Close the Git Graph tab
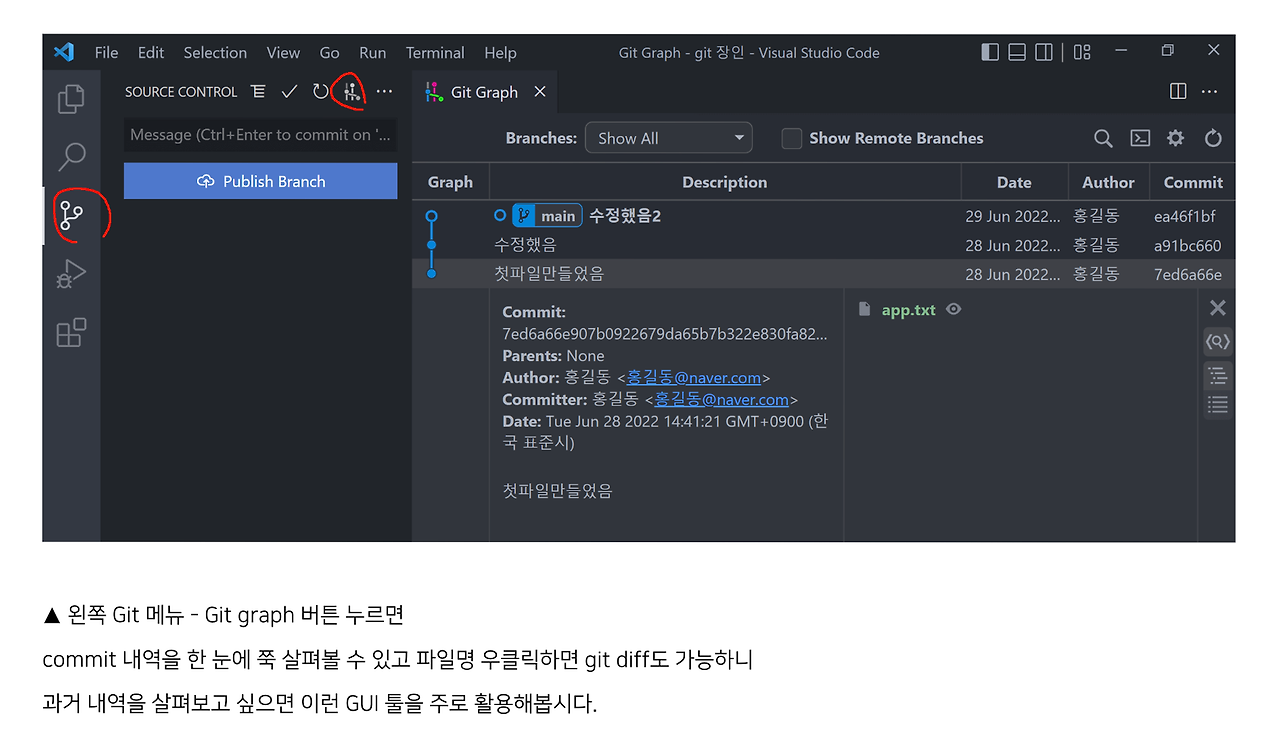1280x753 pixels. click(539, 92)
